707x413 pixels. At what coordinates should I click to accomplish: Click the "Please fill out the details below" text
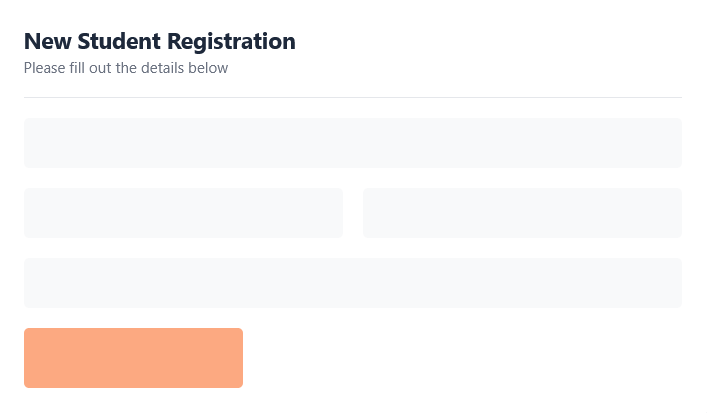point(126,69)
